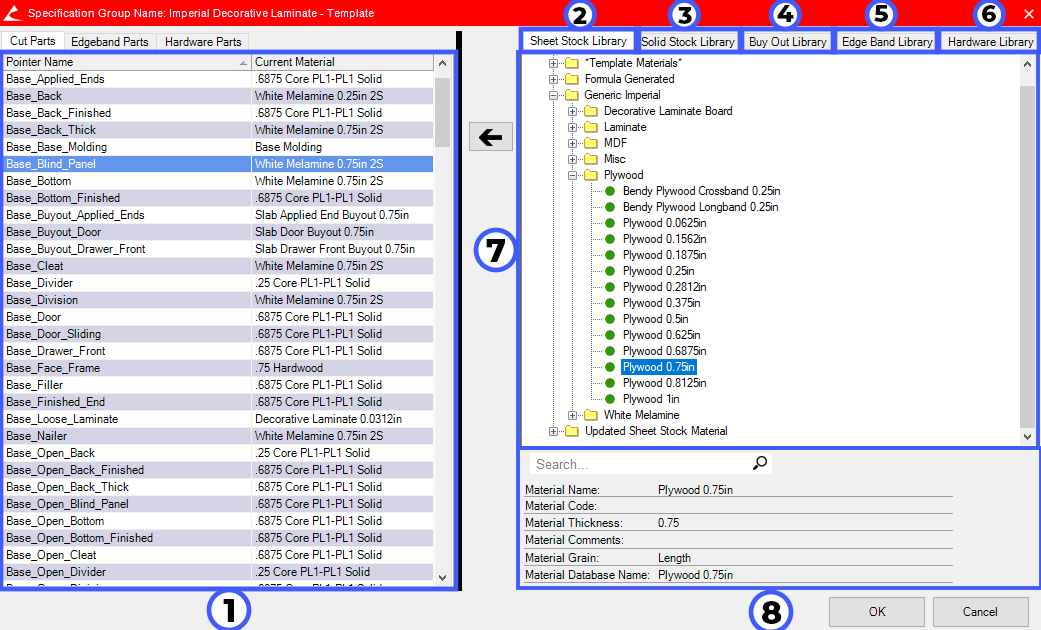
Task: Click the Decorative Laminate Board folder icon
Action: pyautogui.click(x=591, y=111)
